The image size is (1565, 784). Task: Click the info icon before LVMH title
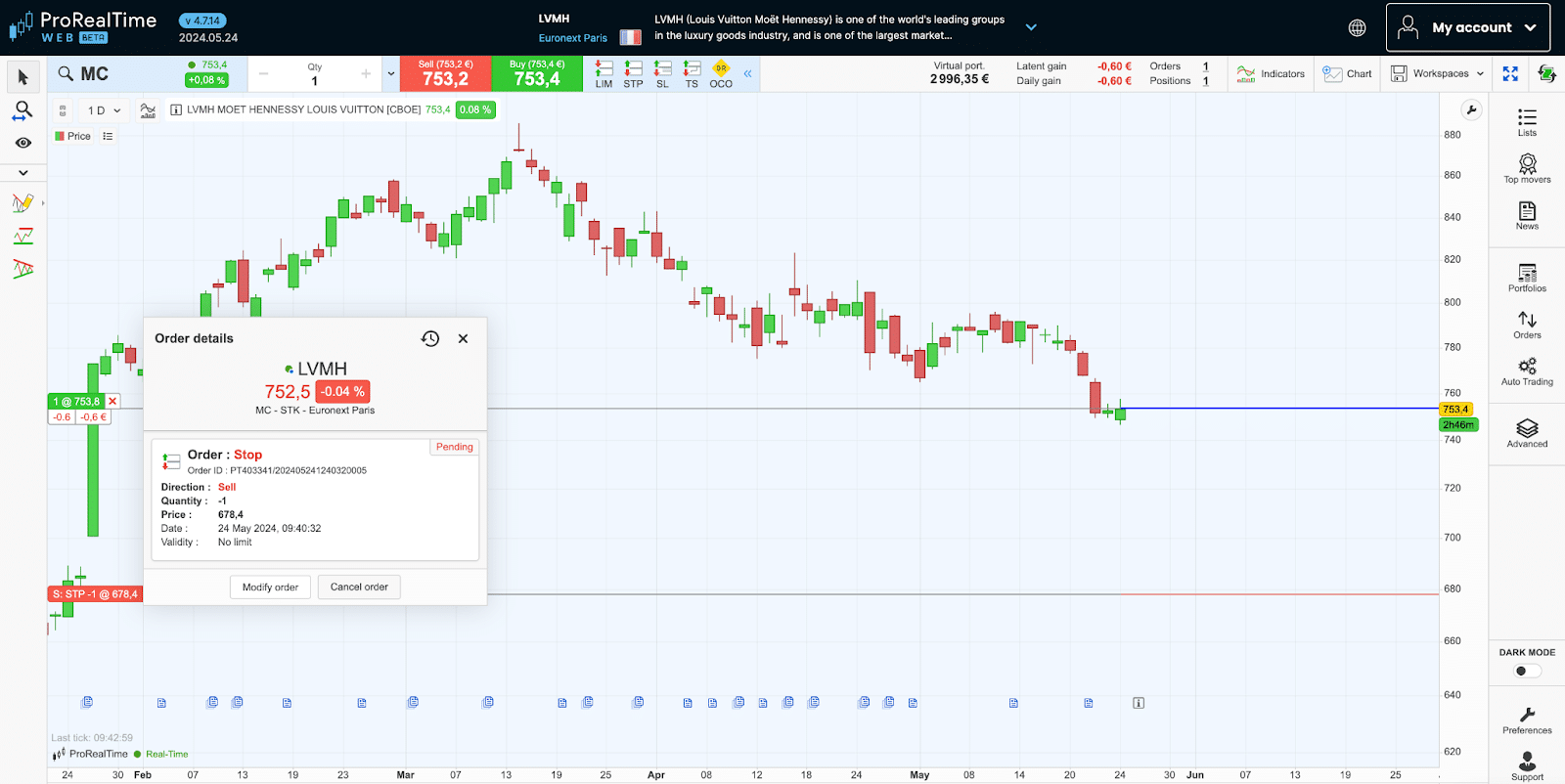(x=176, y=110)
